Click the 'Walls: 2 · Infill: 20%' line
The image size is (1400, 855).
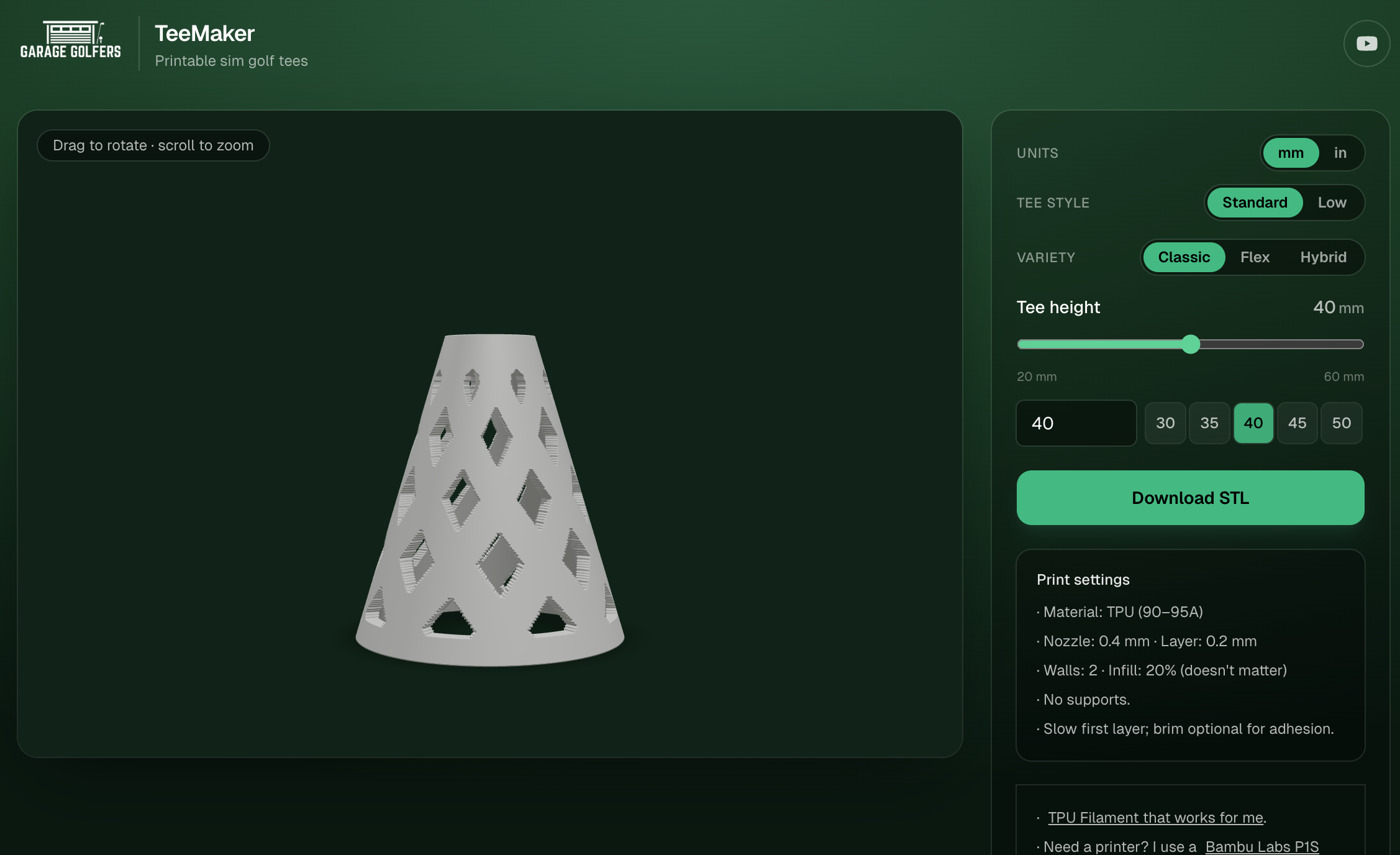coord(1161,670)
